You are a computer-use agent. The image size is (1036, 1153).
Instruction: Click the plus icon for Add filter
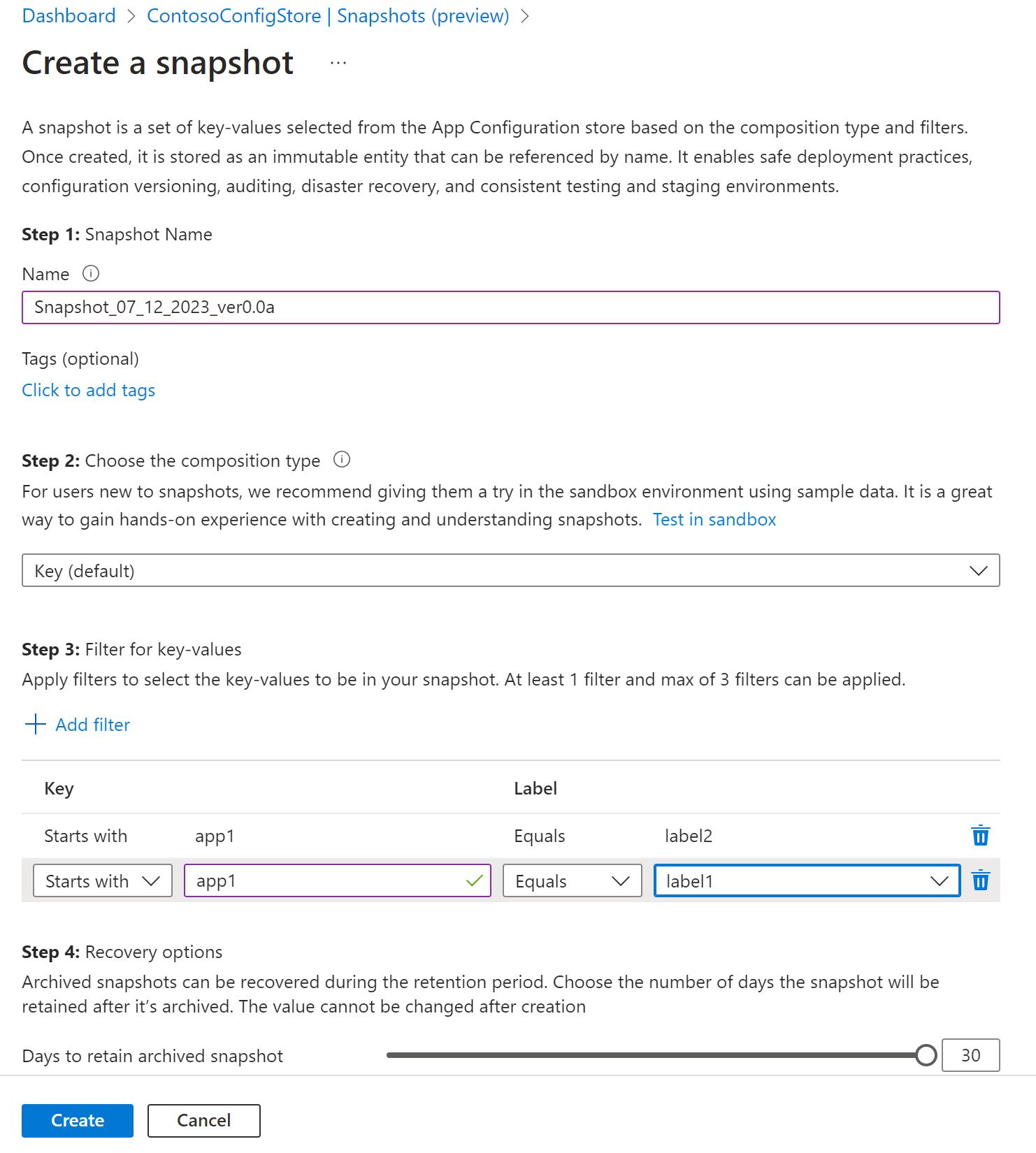(35, 725)
